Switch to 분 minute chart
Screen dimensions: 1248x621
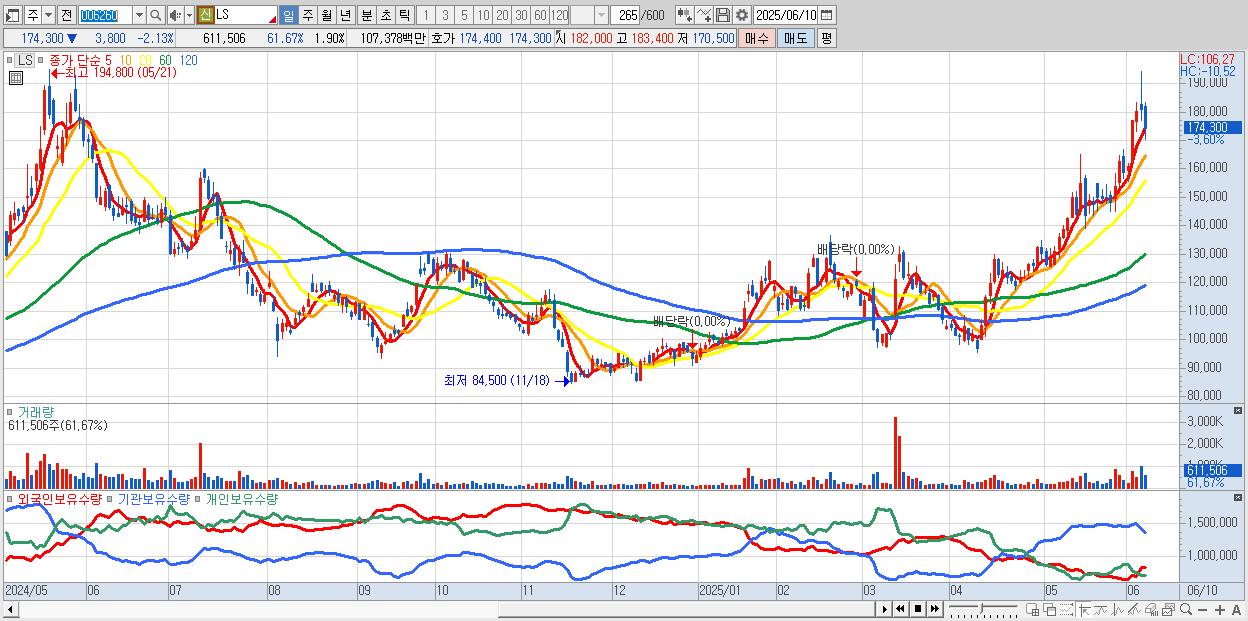pos(367,16)
